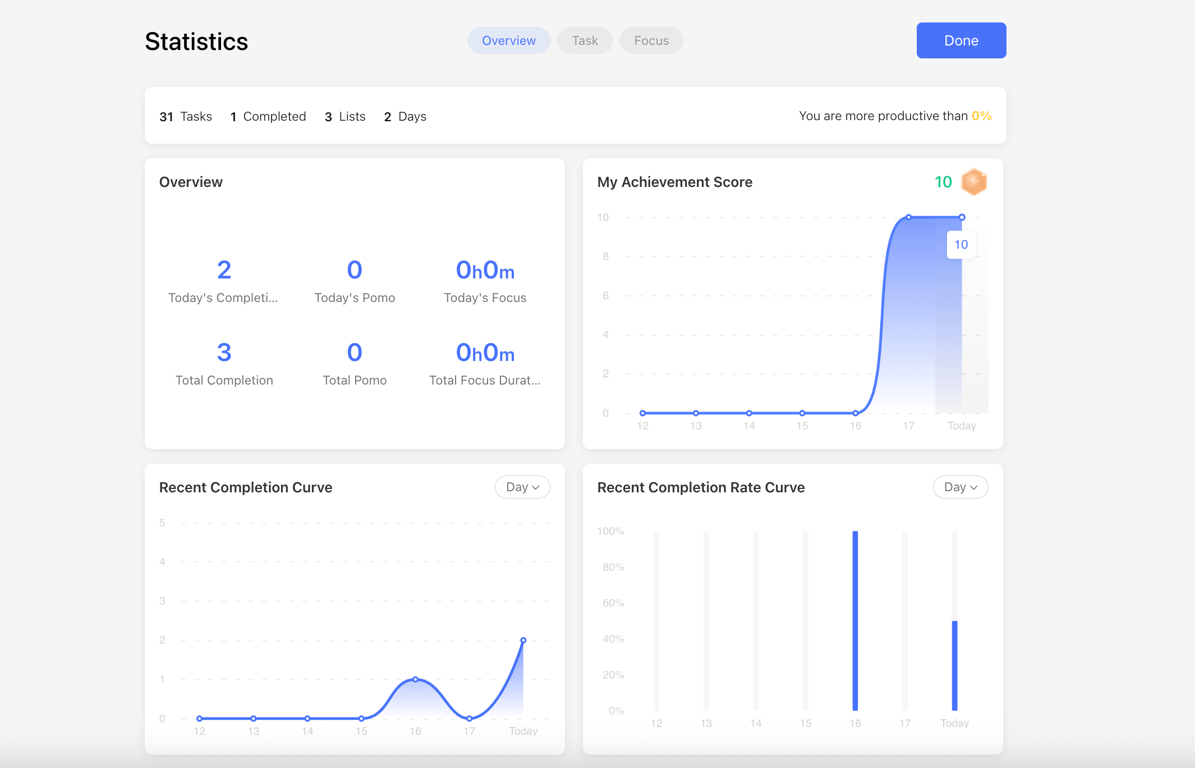The width and height of the screenshot is (1195, 768).
Task: Click the Total Focus Duration value
Action: (484, 351)
